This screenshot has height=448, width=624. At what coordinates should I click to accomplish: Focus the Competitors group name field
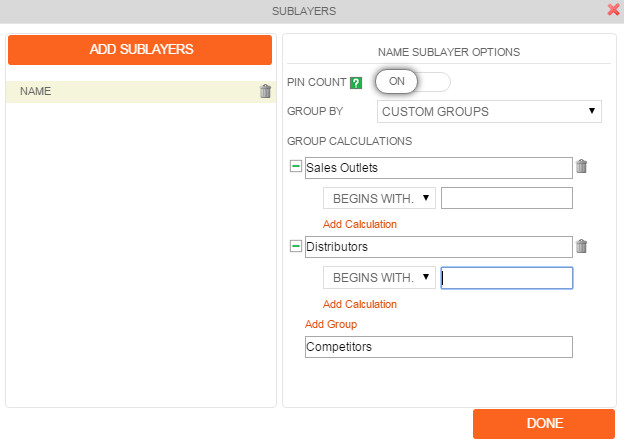[439, 347]
